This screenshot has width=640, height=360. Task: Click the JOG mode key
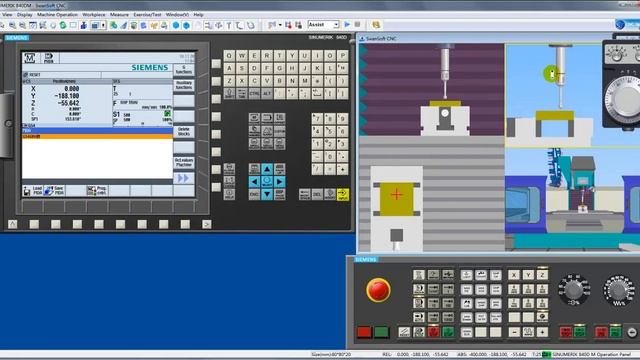pos(419,275)
